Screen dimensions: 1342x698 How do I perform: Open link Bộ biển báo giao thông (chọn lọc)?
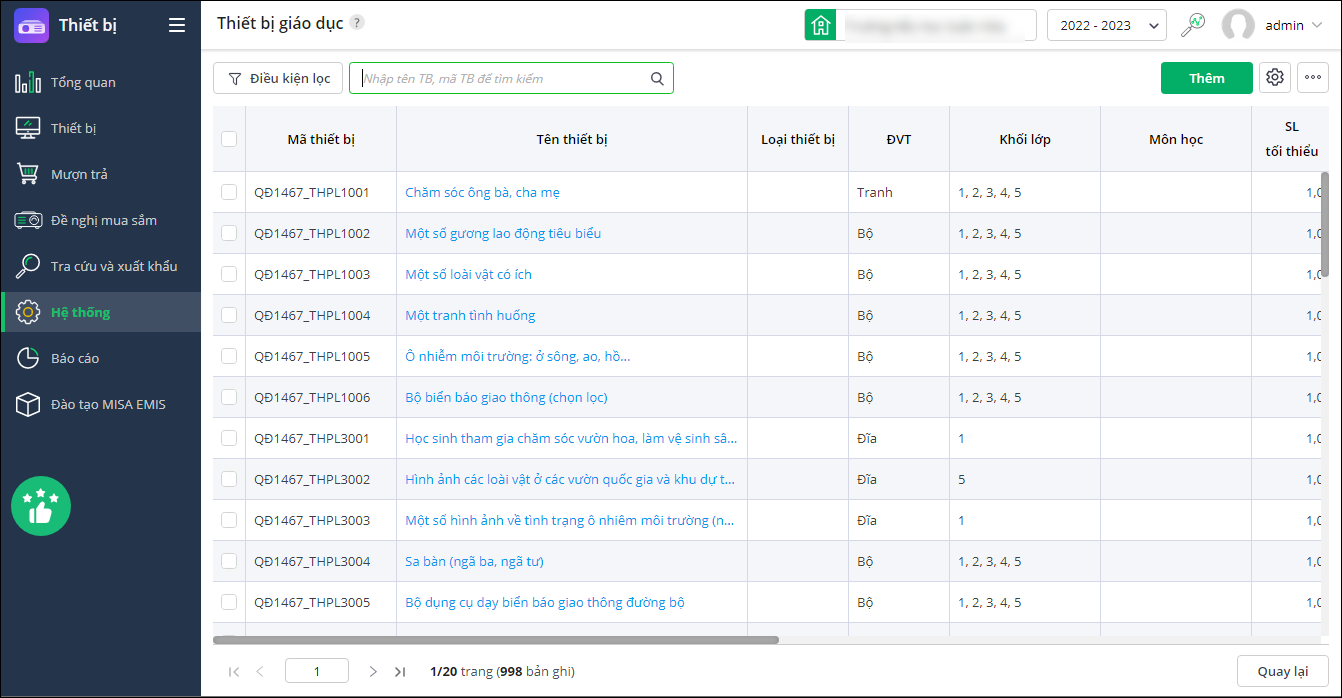tap(506, 397)
